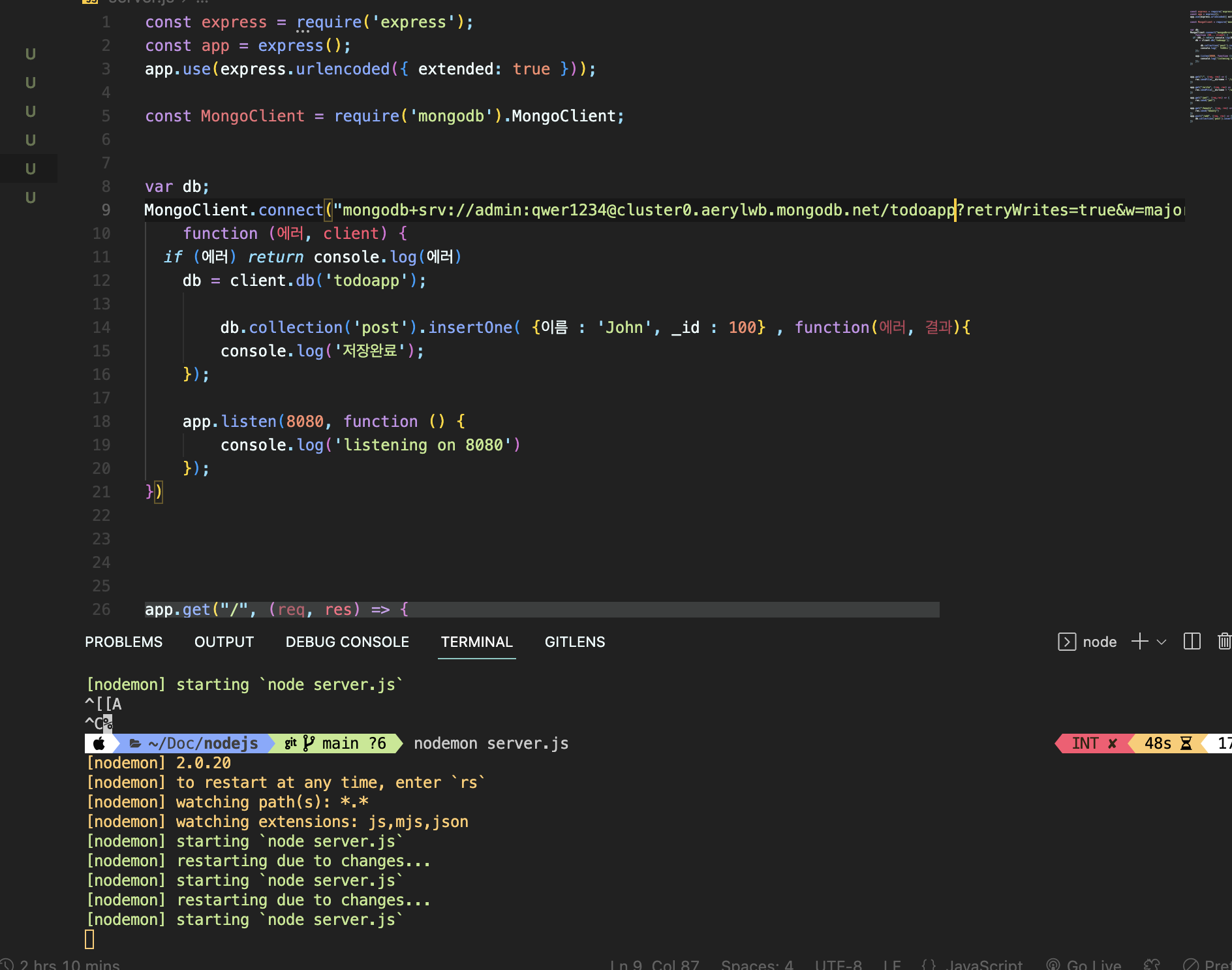This screenshot has height=970, width=1232.
Task: Click 'if (에러) return' on line 11
Action: pos(234,257)
